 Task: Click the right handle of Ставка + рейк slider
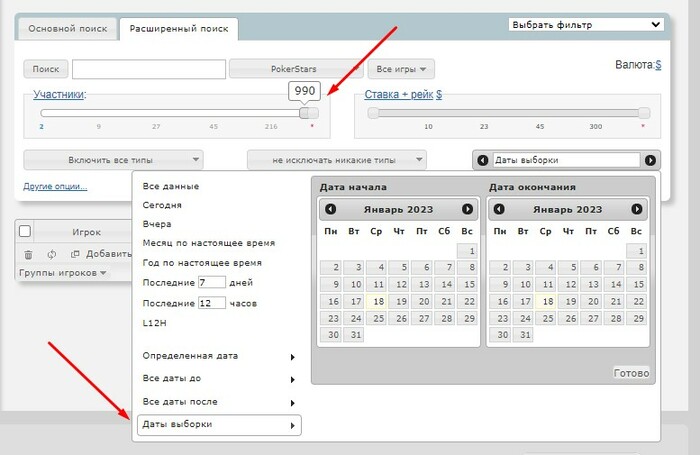(x=644, y=113)
